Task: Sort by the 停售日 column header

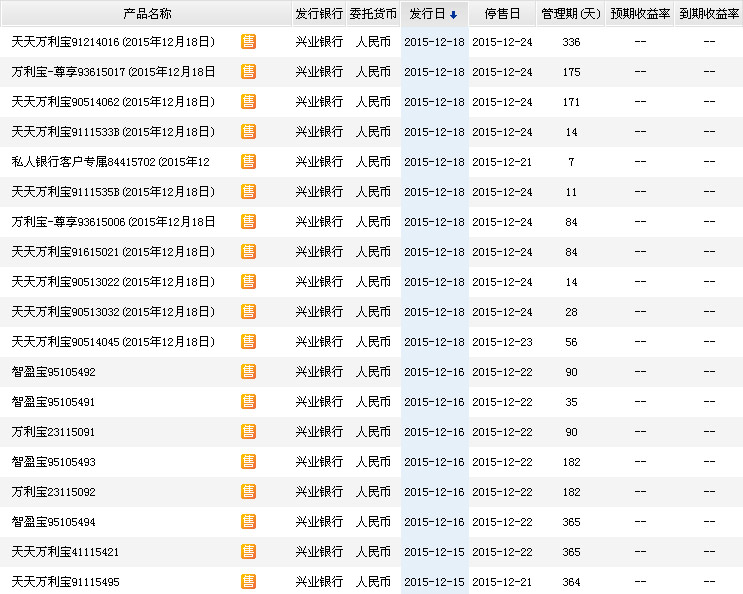Action: [x=502, y=14]
